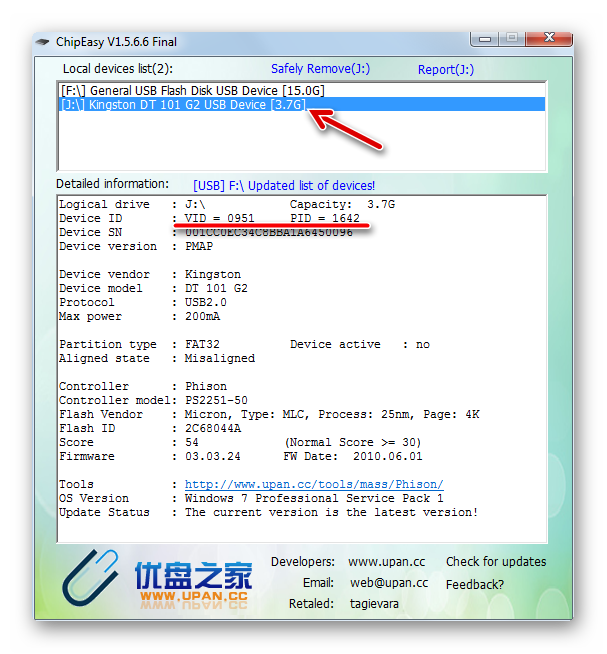Viewport: 607px width, 654px height.
Task: Click Update Status latest version line
Action: pos(331,512)
